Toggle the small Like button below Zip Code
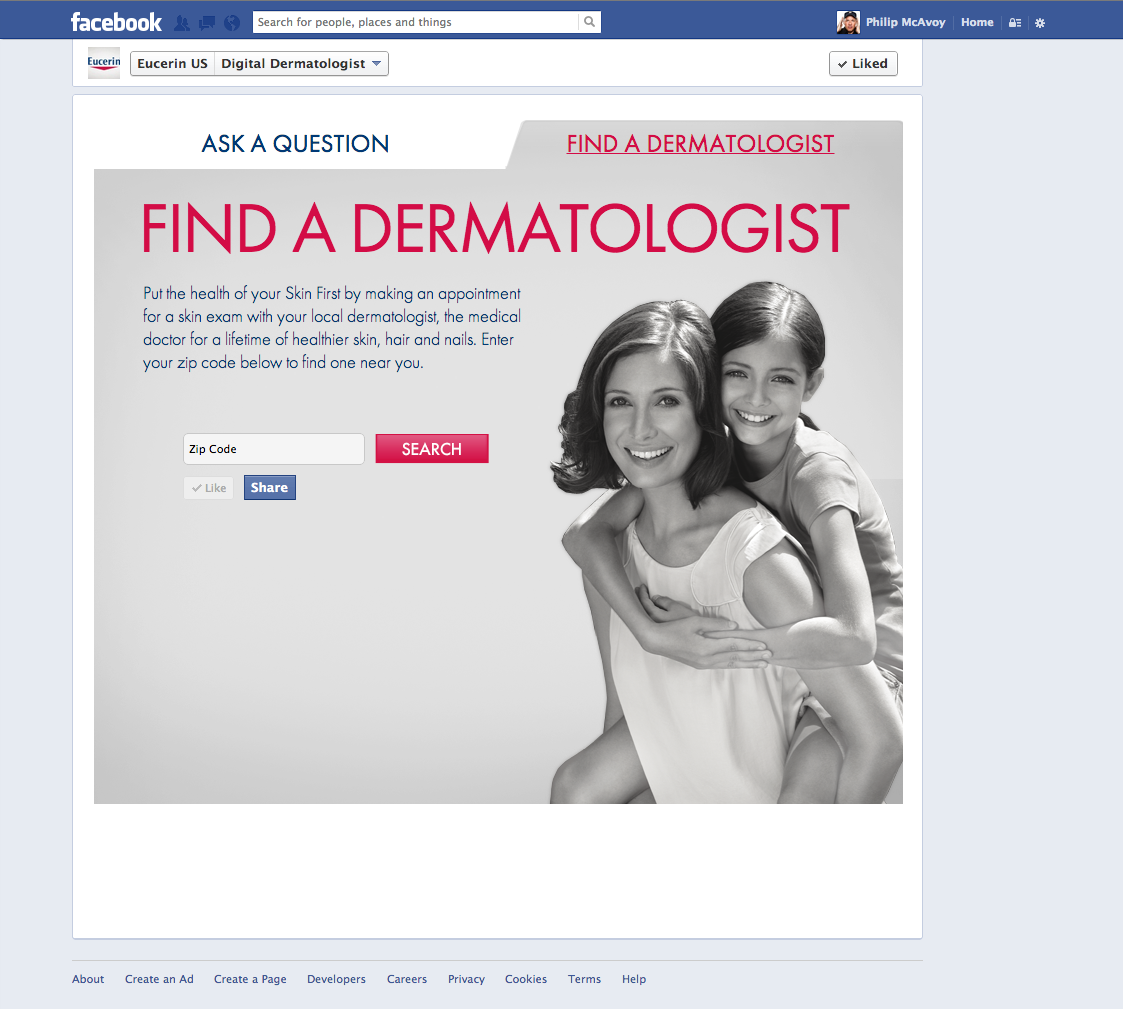This screenshot has width=1123, height=1009. coord(208,488)
